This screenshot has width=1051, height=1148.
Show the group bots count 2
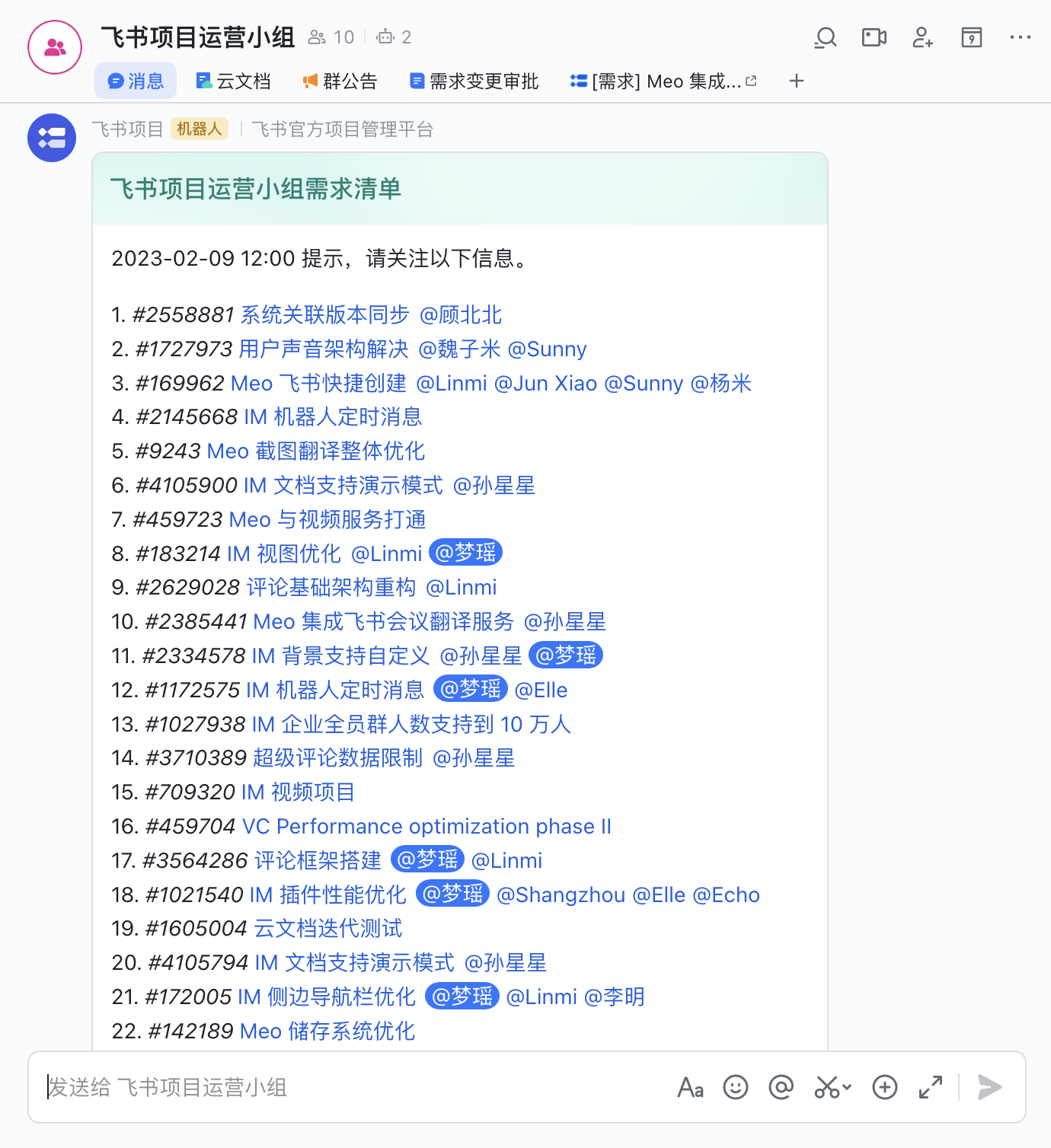tap(395, 37)
